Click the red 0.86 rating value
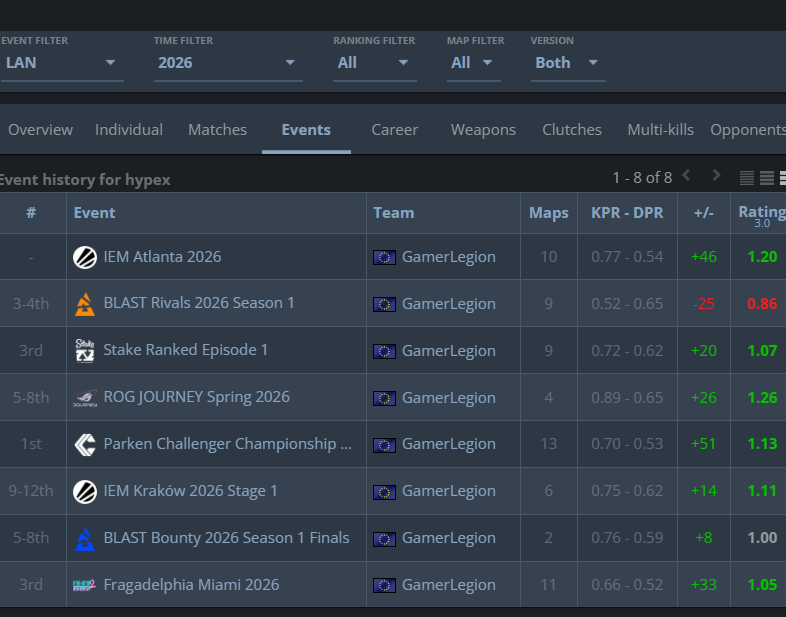Viewport: 786px width, 617px height. [x=762, y=304]
